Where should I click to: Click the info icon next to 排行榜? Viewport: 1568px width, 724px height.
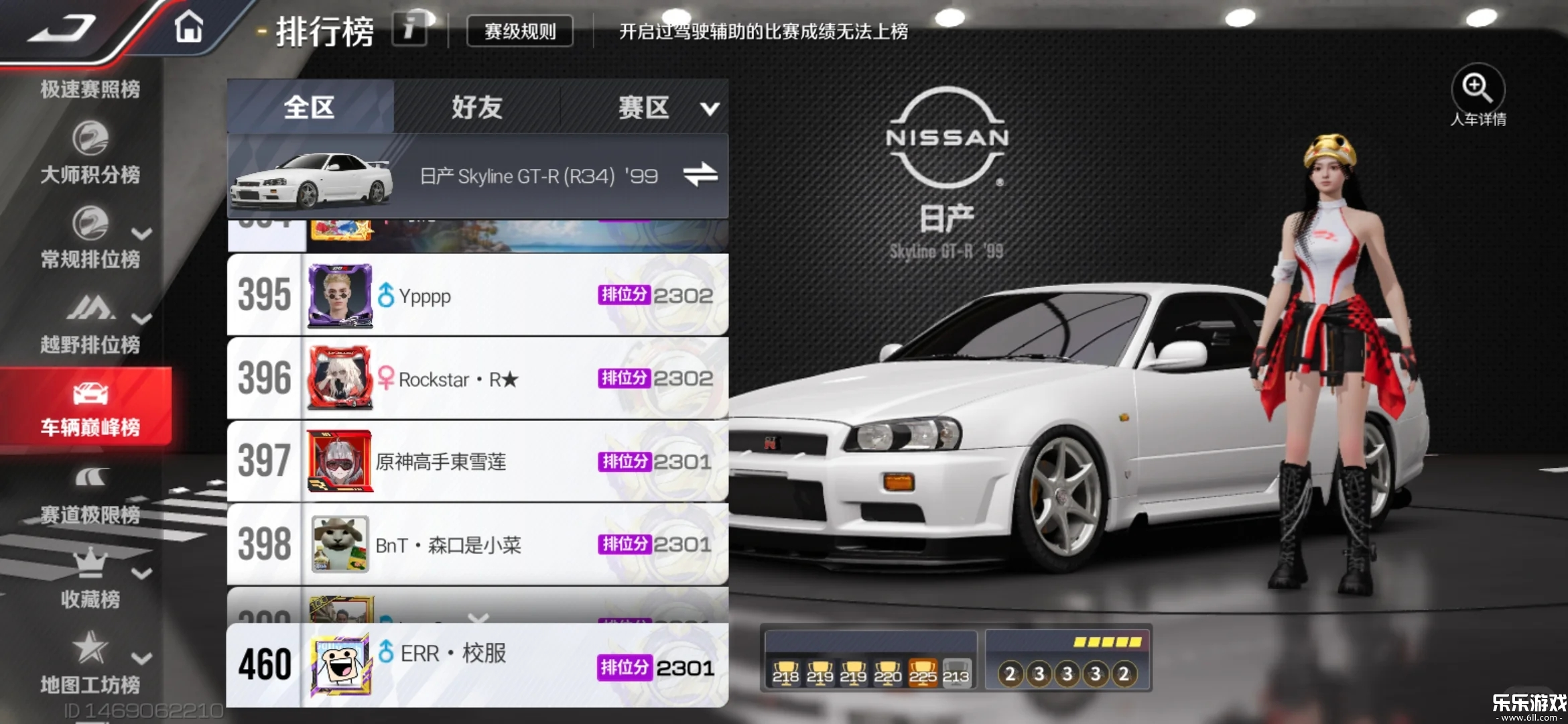[x=408, y=31]
